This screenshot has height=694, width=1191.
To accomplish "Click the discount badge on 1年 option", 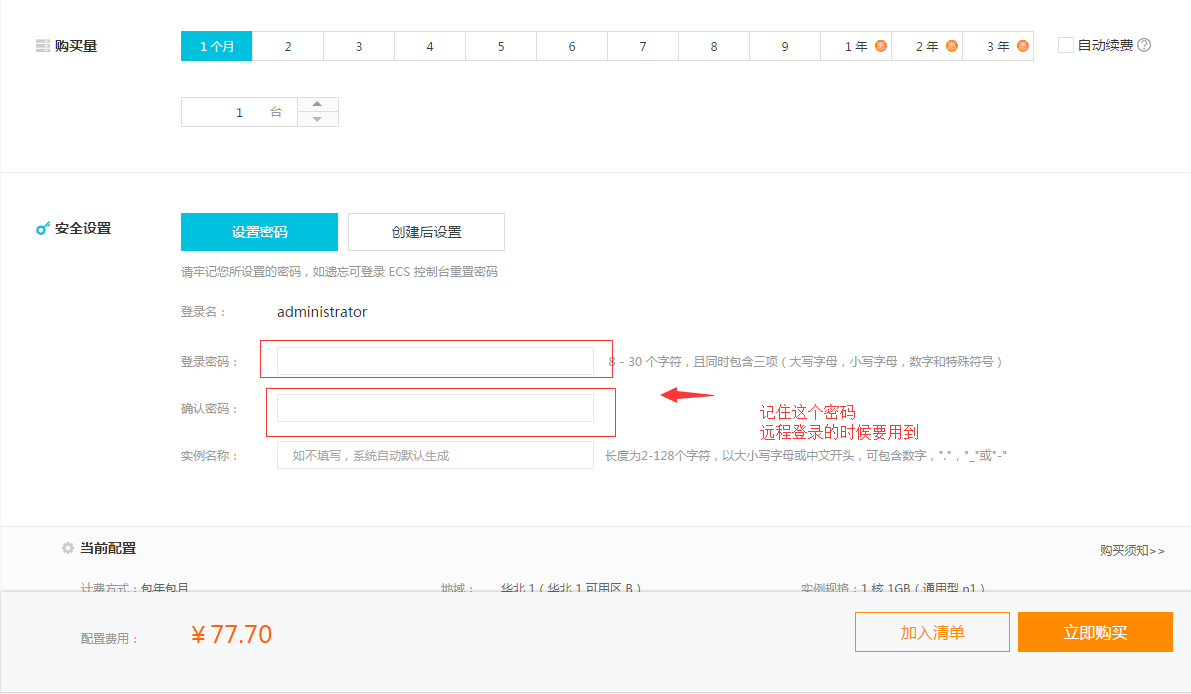I will 879,45.
